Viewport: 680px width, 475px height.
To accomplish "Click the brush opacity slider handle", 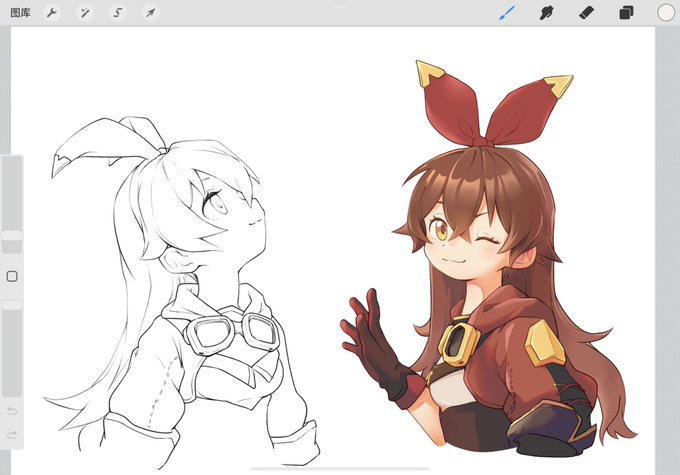I will click(12, 305).
